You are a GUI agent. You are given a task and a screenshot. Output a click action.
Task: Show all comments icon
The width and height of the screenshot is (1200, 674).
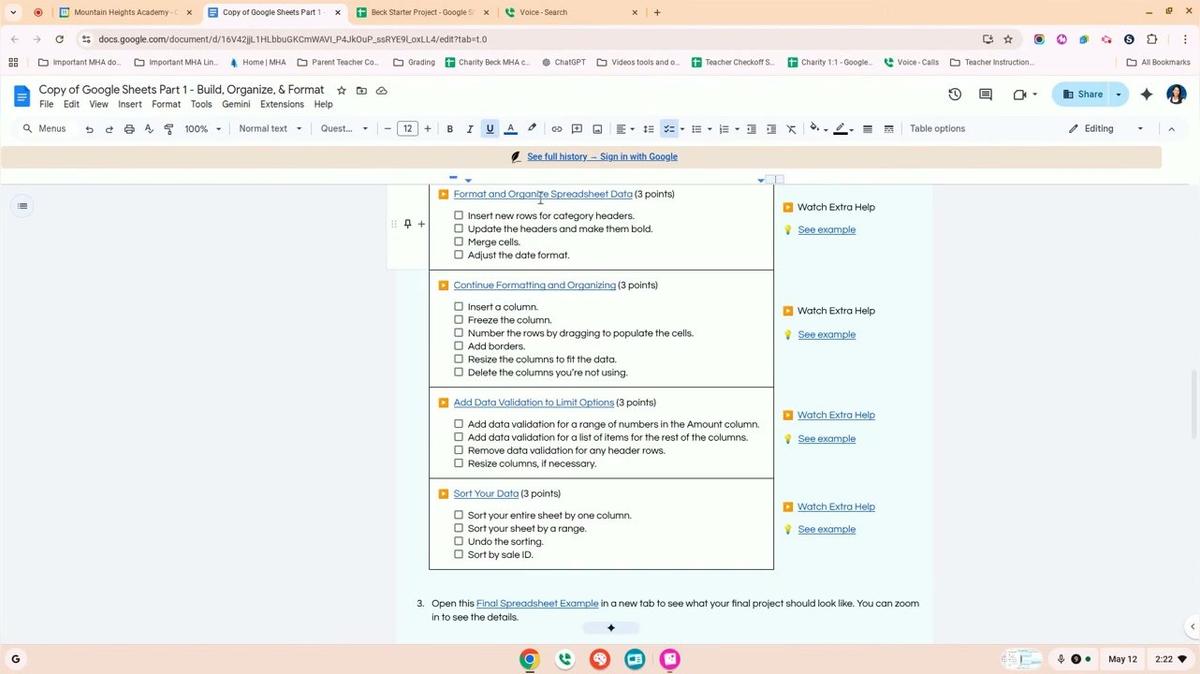click(985, 94)
